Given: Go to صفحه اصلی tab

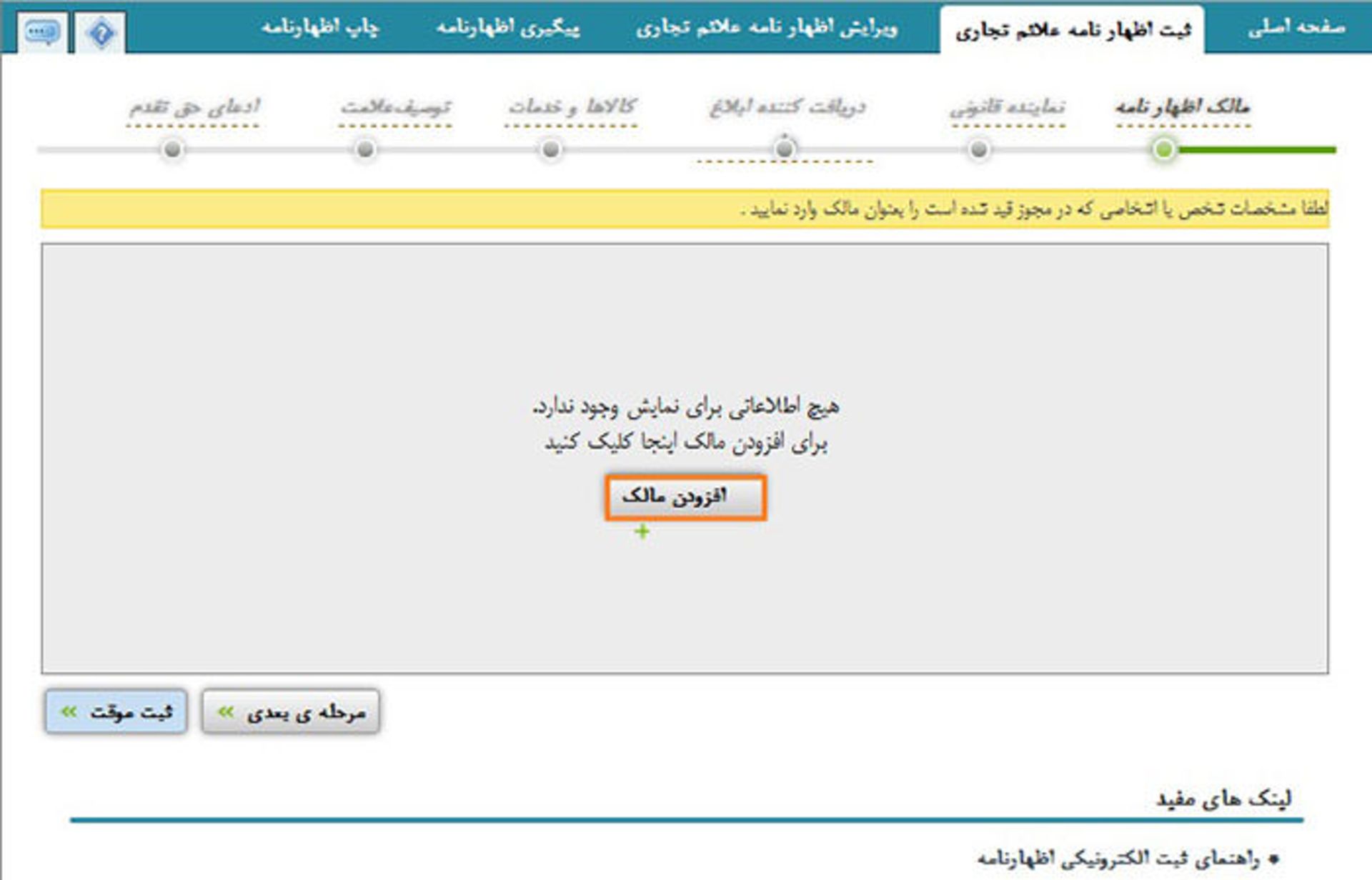Looking at the screenshot, I should (1296, 28).
